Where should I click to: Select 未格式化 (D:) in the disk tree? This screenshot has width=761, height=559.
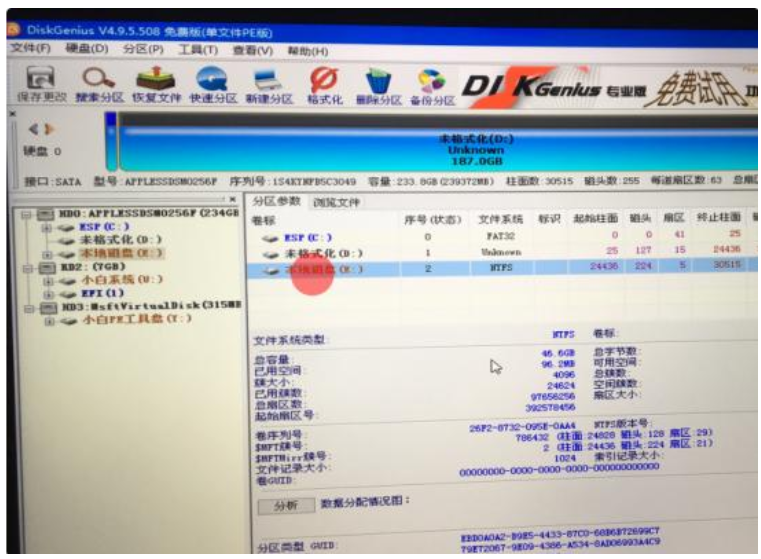click(x=120, y=240)
